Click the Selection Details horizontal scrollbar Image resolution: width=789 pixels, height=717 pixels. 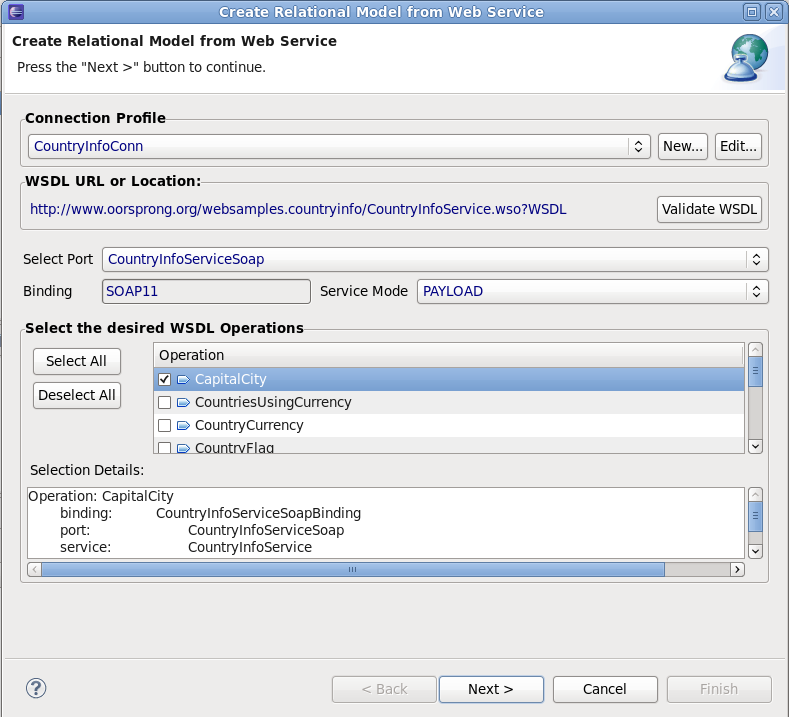coord(352,569)
